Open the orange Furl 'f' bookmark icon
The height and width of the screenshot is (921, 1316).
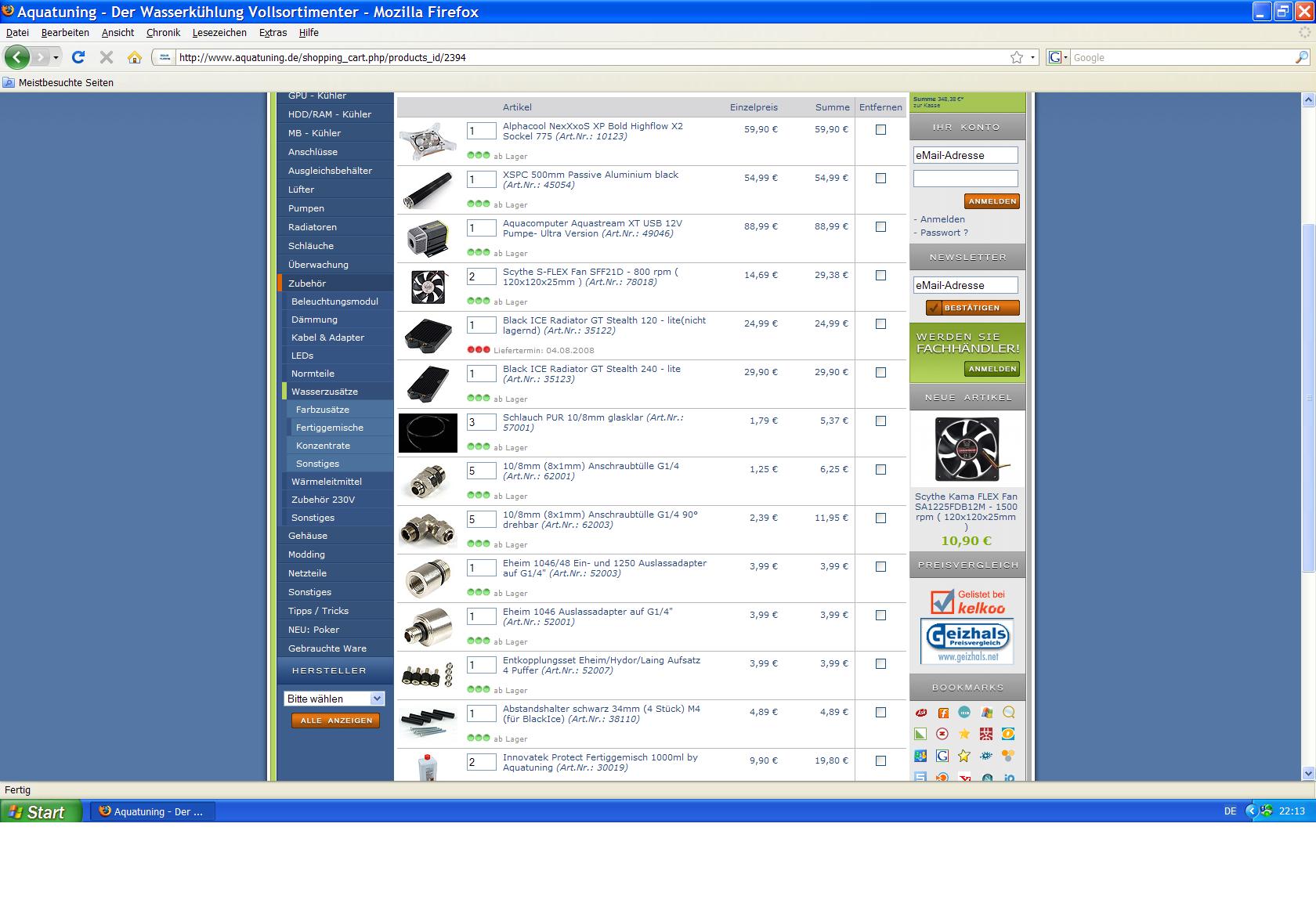coord(943,713)
